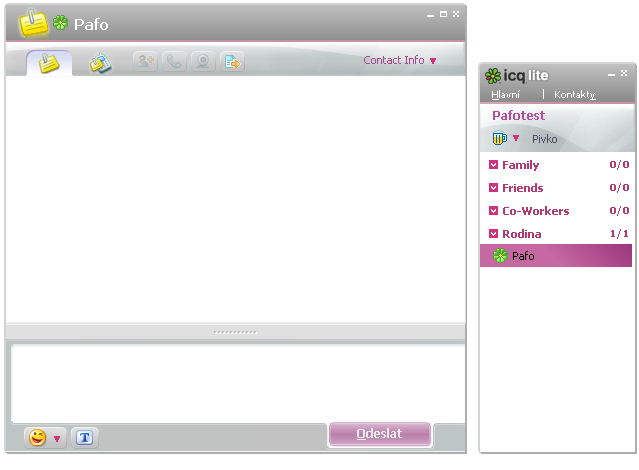Click the Pafotest user name
The height and width of the screenshot is (470, 639).
(518, 115)
